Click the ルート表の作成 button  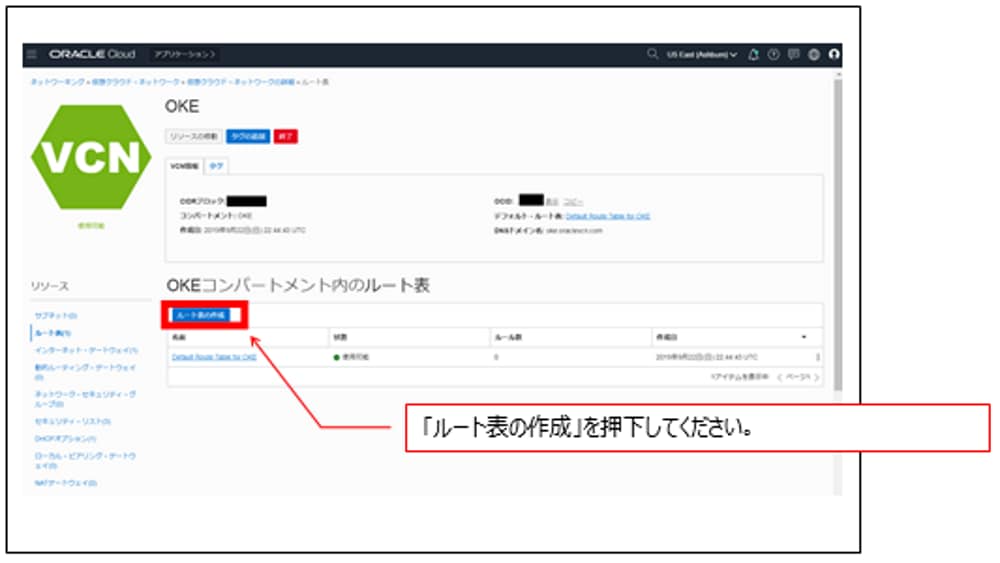click(x=200, y=315)
